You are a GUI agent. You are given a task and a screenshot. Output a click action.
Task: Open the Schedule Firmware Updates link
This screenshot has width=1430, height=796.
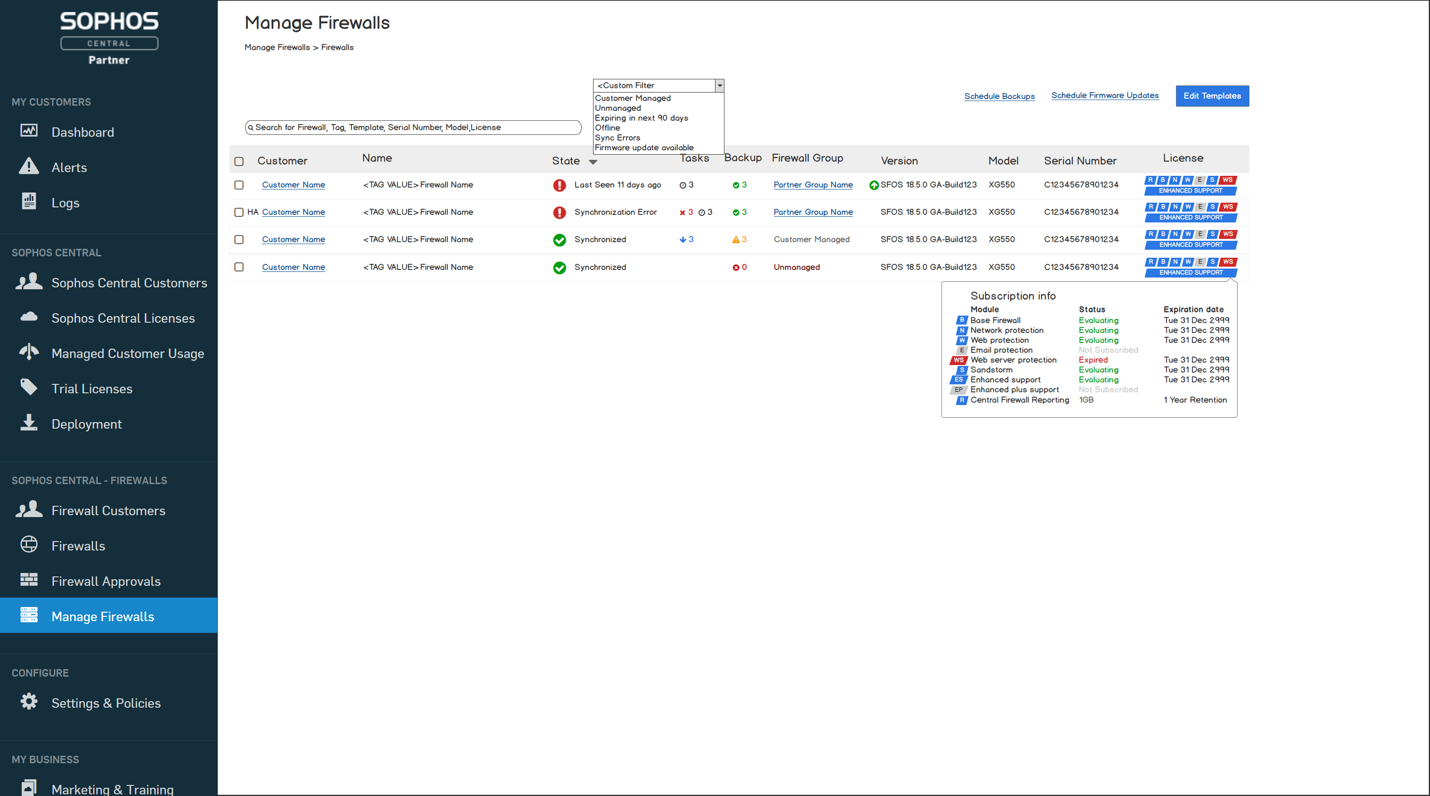[x=1105, y=96]
